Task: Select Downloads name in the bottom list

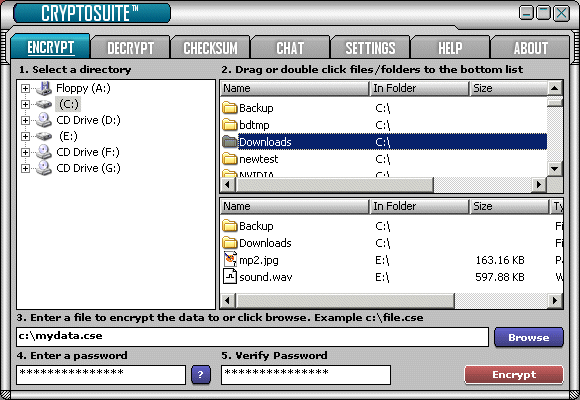Action: click(265, 243)
